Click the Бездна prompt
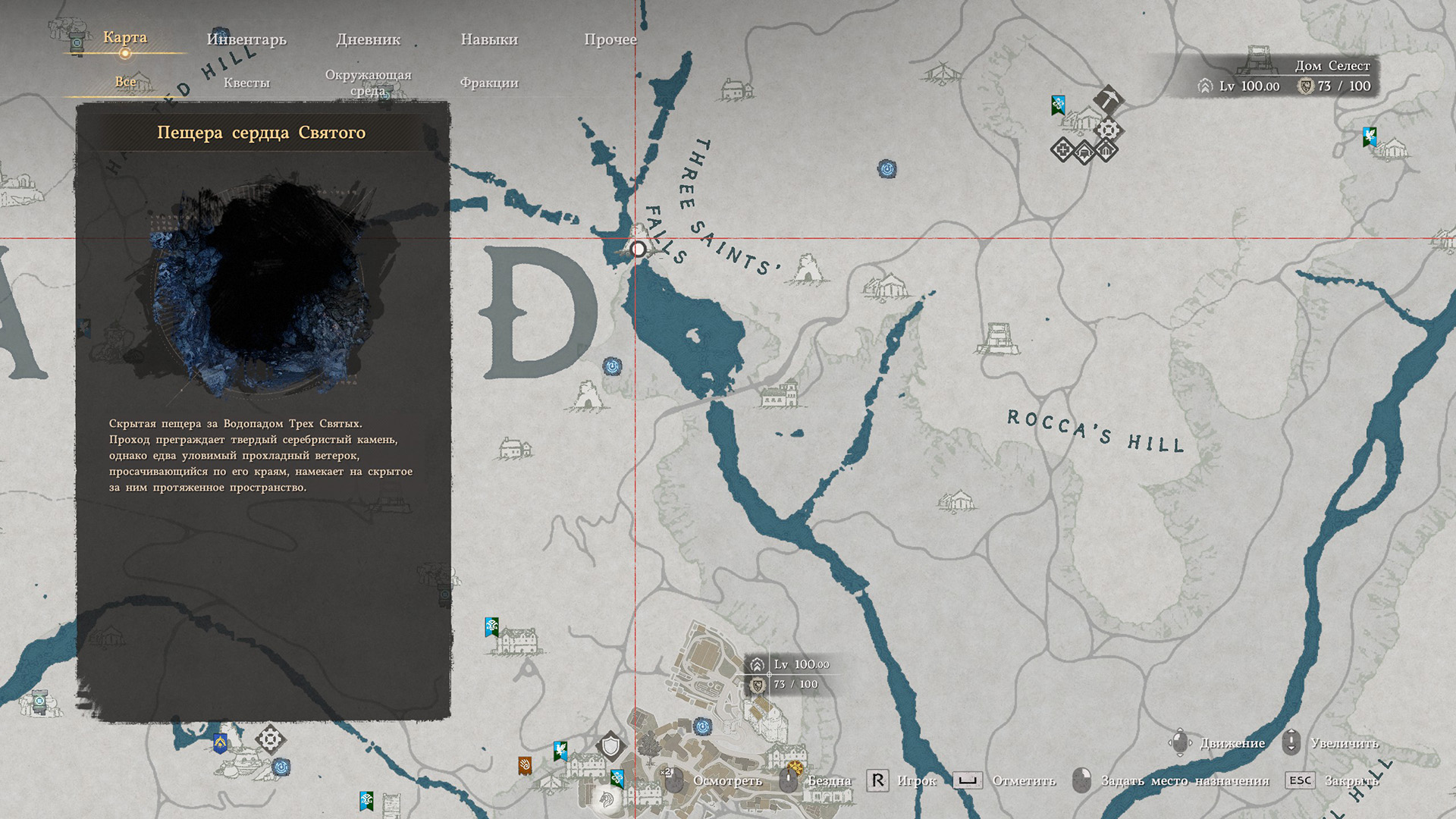Viewport: 1456px width, 819px height. (816, 780)
